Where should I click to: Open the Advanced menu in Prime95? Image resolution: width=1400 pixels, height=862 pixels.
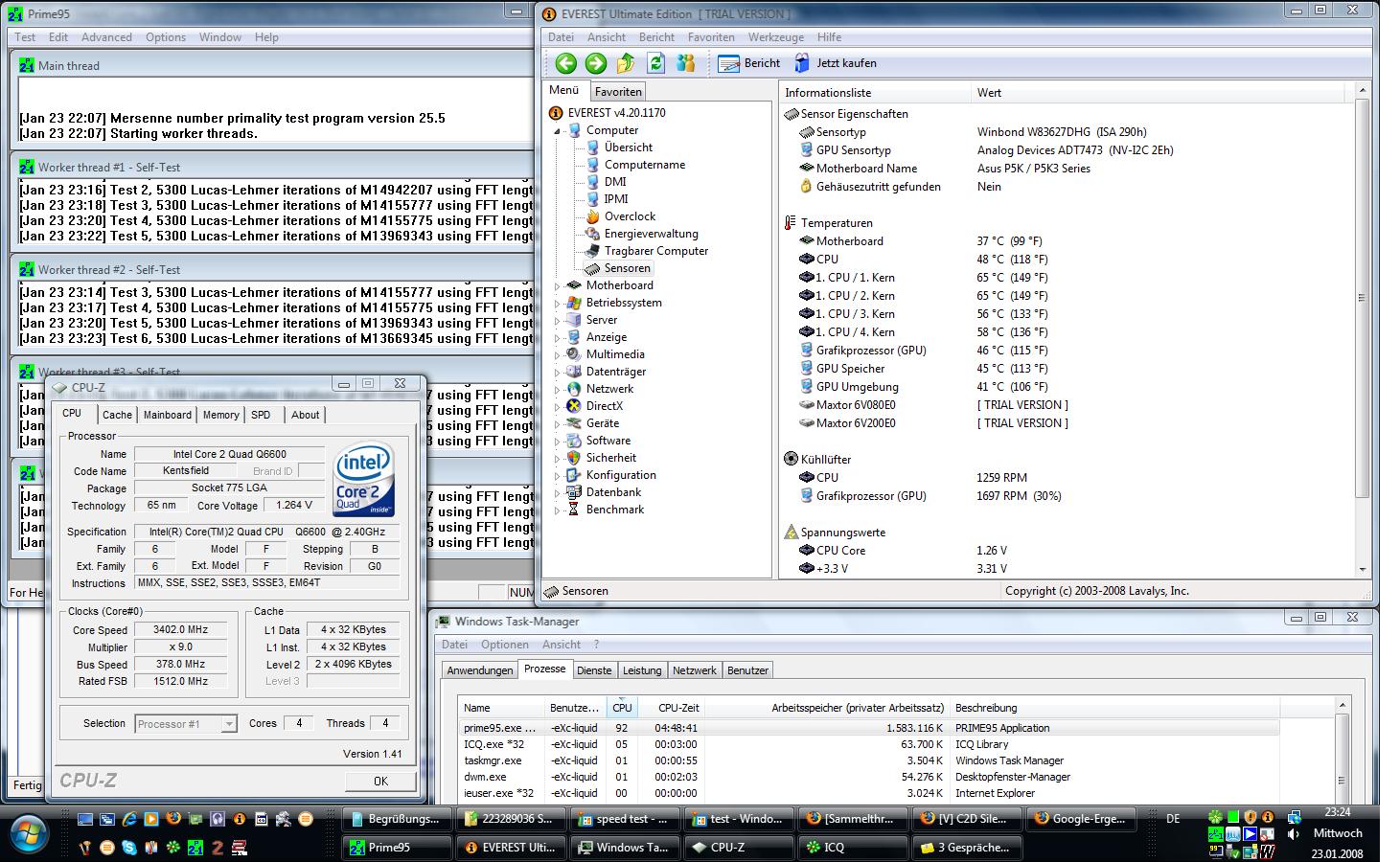point(106,37)
